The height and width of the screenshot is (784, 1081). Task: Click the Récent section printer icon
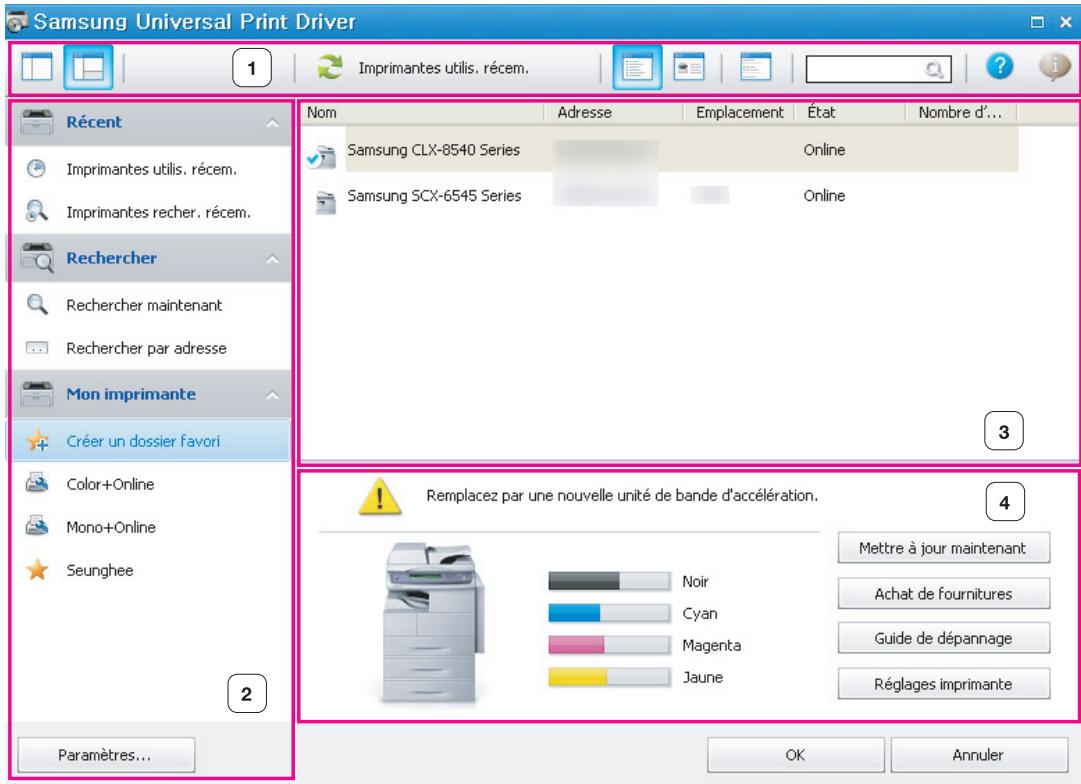[x=37, y=121]
